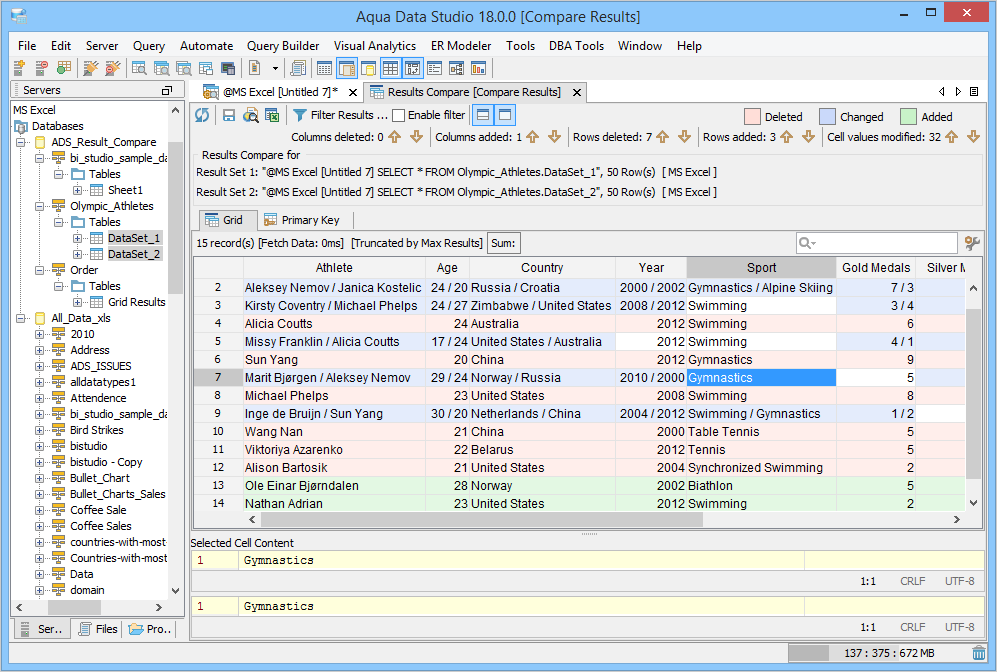This screenshot has width=997, height=672.
Task: Expand the Bird Strikes tree node
Action: tap(39, 430)
